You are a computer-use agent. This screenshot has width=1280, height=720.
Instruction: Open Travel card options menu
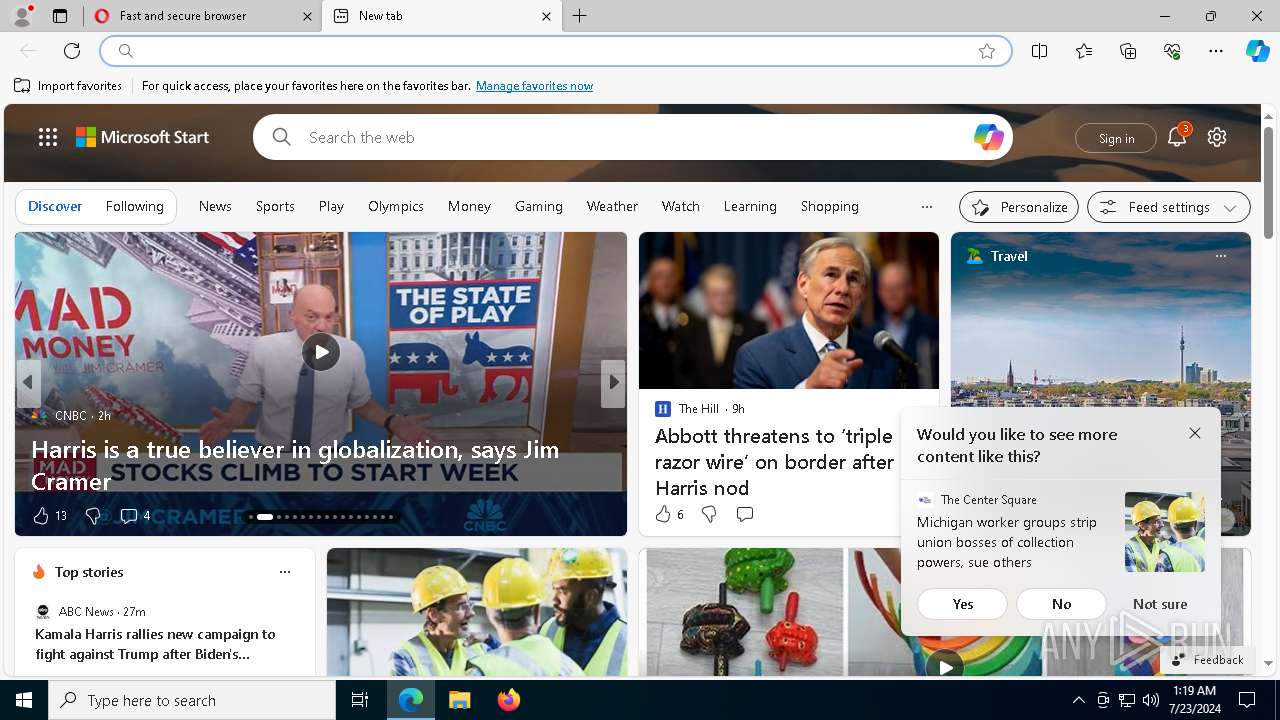click(1220, 256)
